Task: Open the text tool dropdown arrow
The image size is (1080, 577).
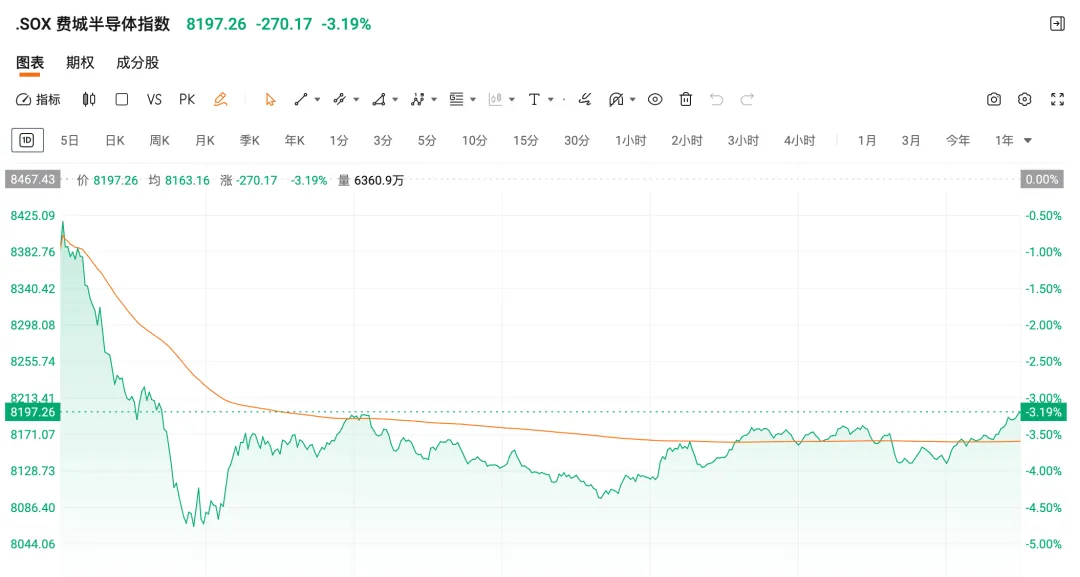Action: click(x=551, y=99)
